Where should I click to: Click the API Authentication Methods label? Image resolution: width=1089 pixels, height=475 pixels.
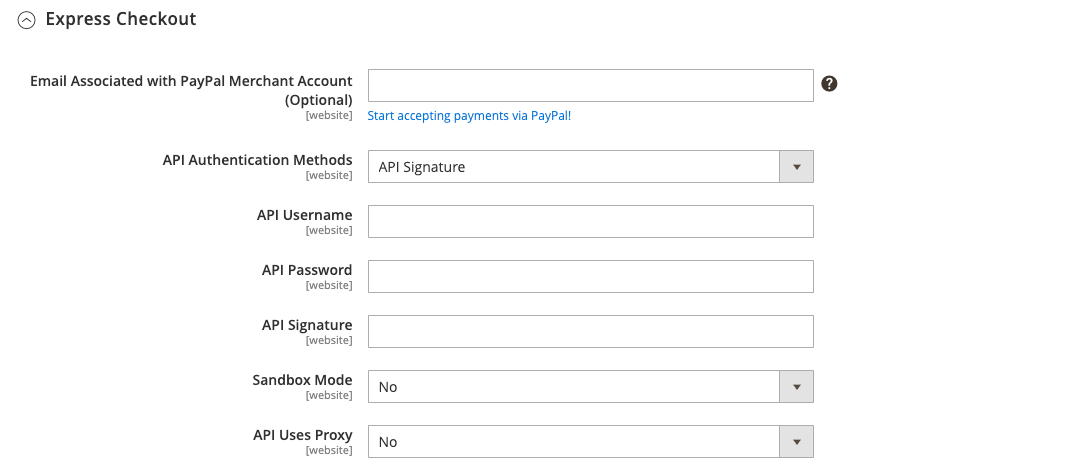point(258,160)
